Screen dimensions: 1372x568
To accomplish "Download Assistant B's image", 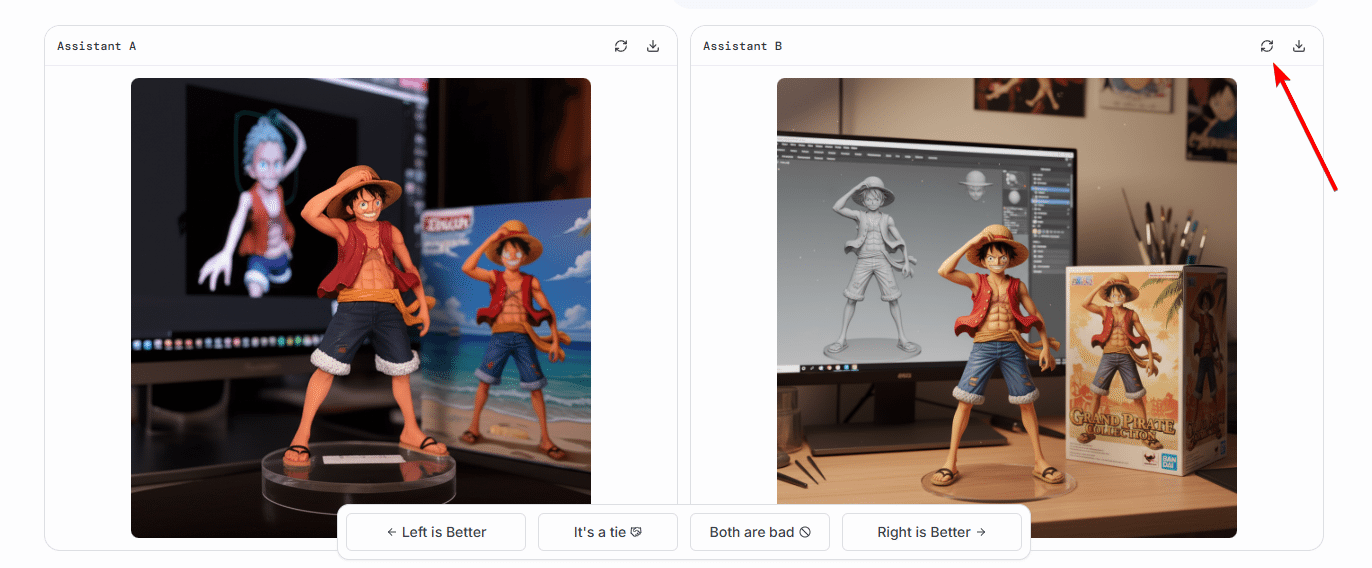I will pos(1299,46).
